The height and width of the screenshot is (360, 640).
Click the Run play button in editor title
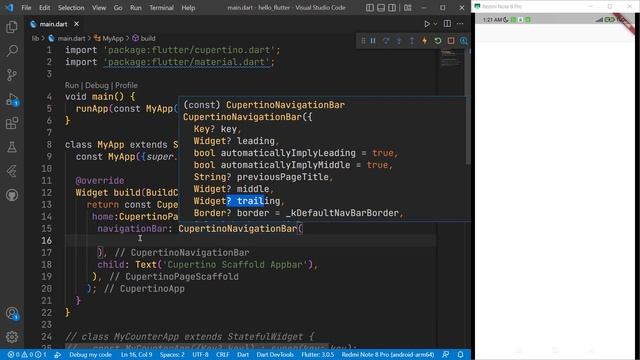tap(427, 24)
